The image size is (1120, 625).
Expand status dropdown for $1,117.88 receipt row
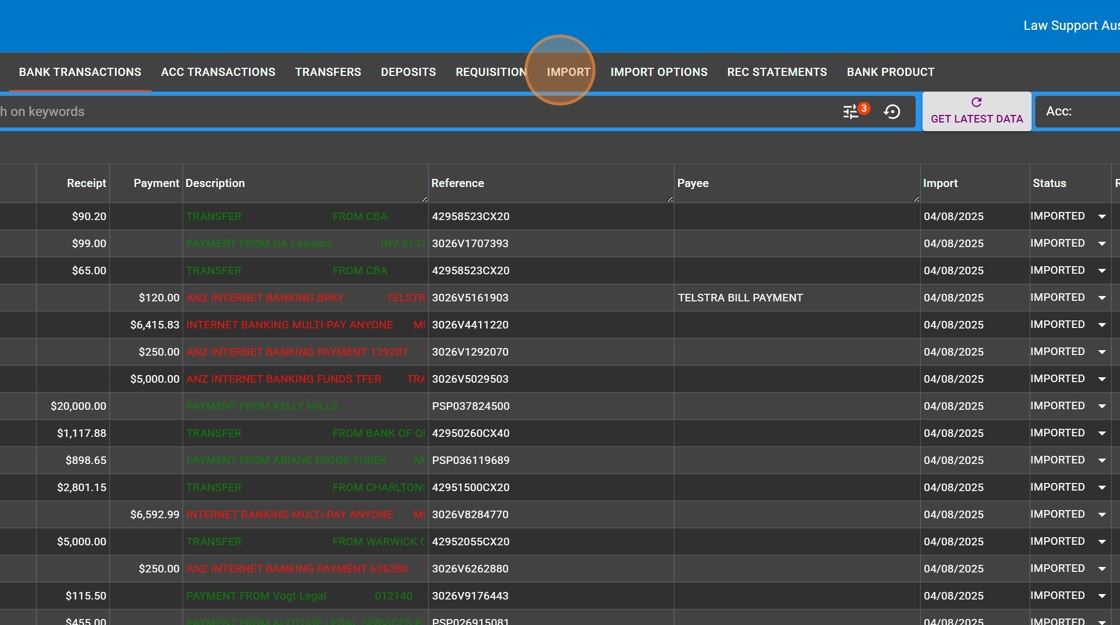(x=1102, y=434)
